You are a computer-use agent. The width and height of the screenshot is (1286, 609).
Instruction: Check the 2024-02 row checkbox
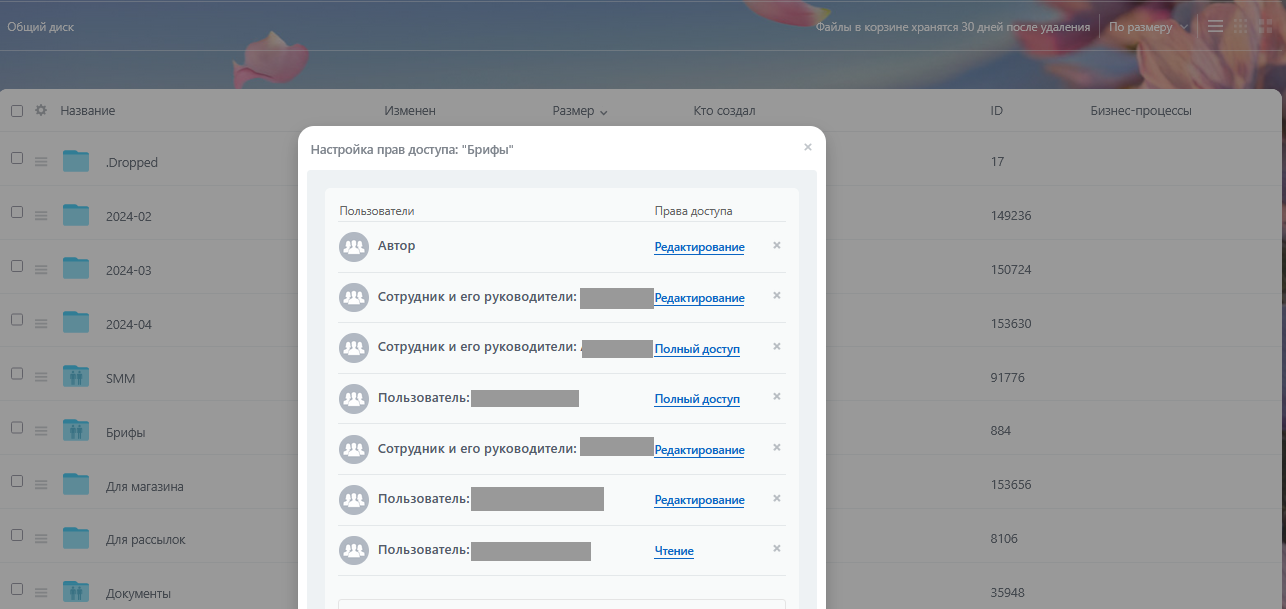(x=17, y=212)
